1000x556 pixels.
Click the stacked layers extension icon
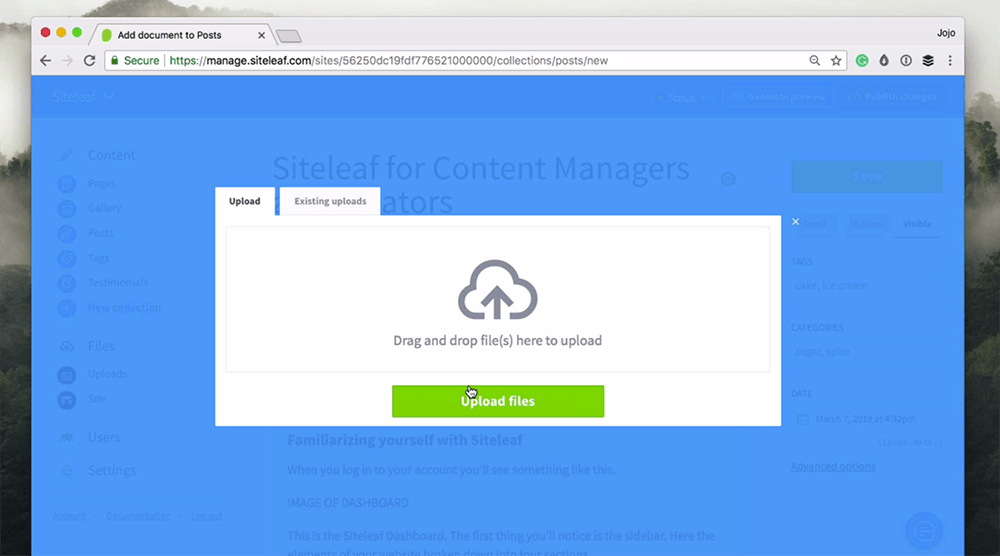coord(928,61)
